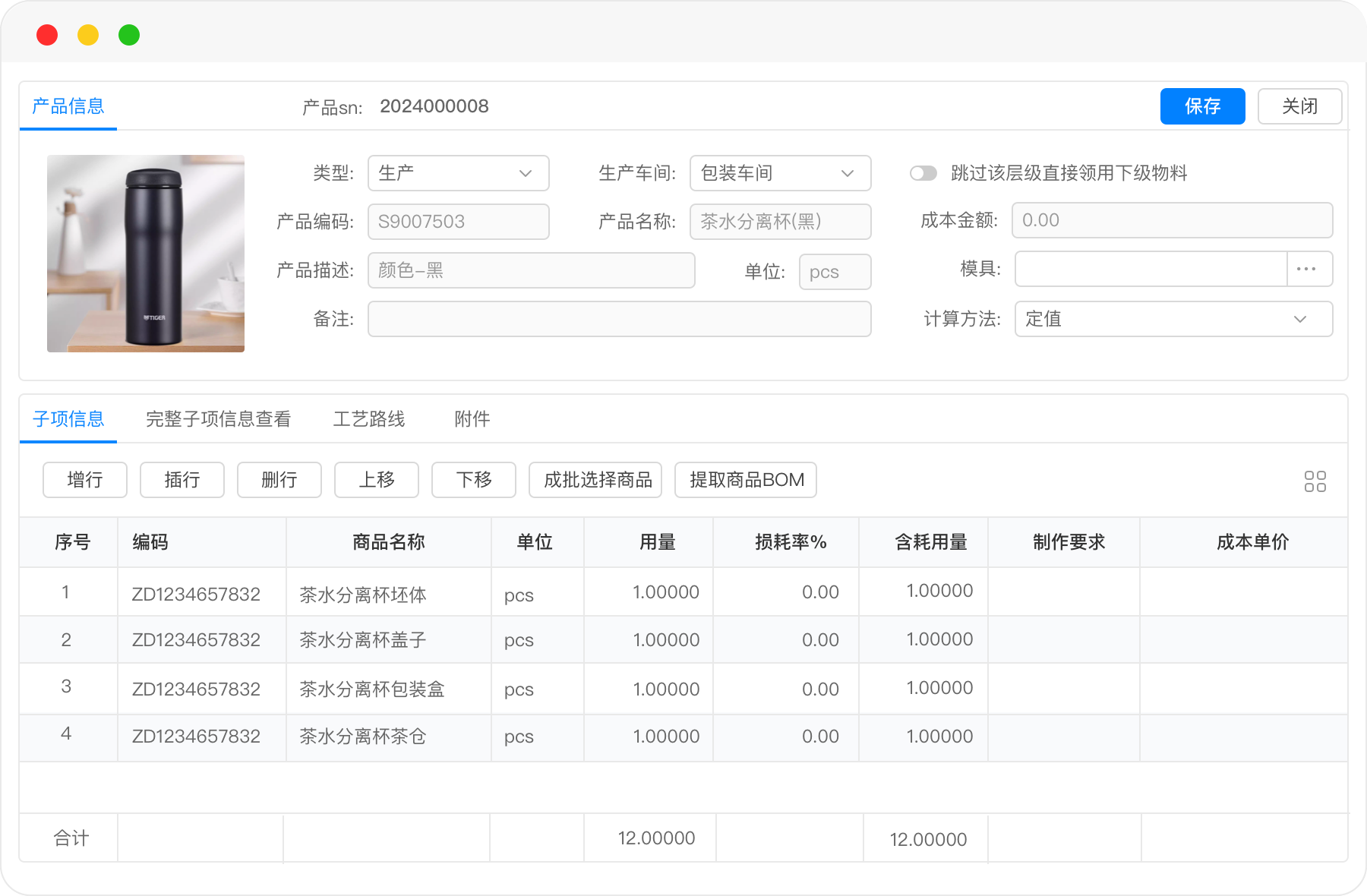Focus the 产品名称 input field
The width and height of the screenshot is (1367, 896).
780,222
